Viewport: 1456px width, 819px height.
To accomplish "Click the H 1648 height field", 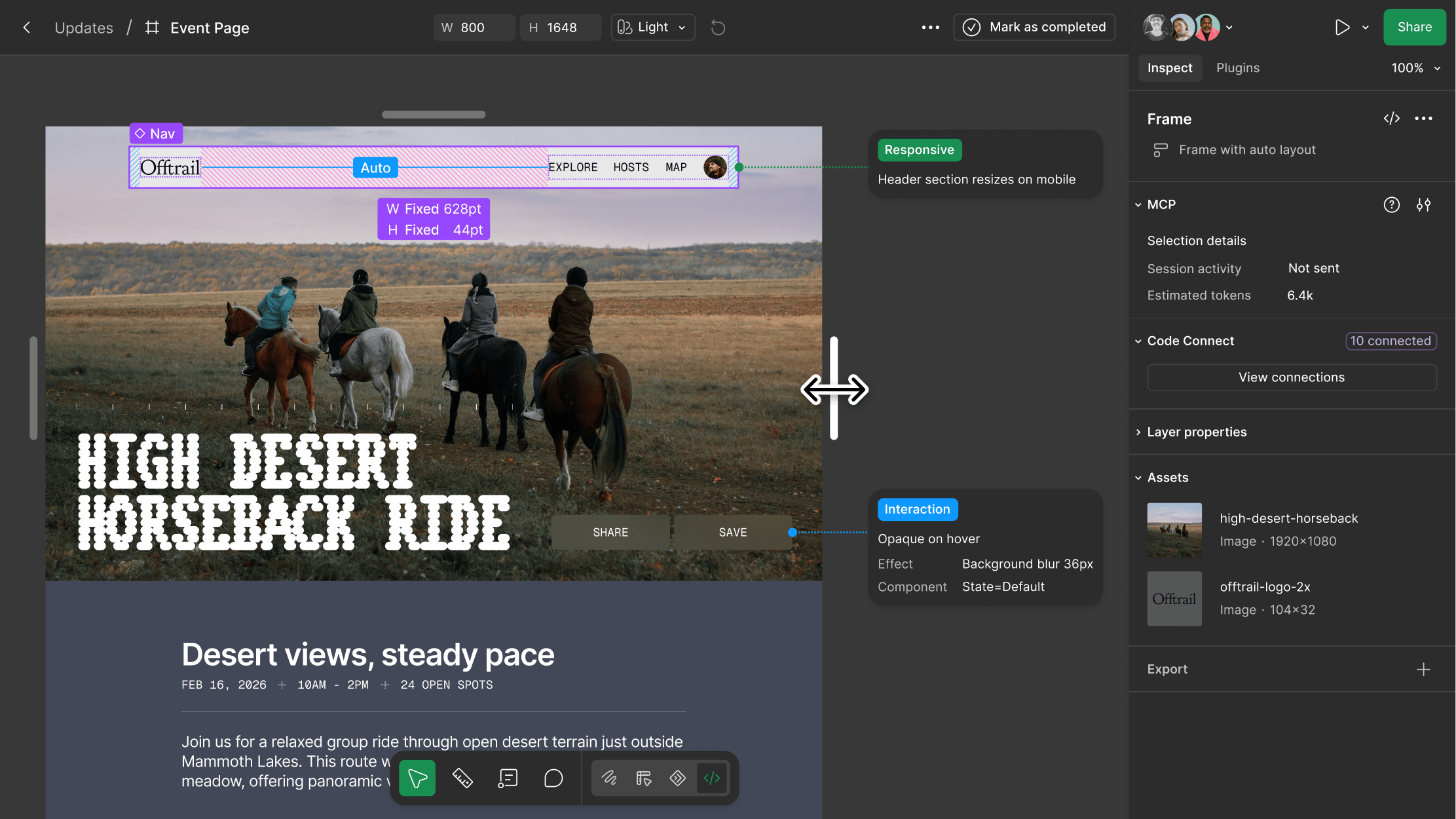I will point(561,28).
